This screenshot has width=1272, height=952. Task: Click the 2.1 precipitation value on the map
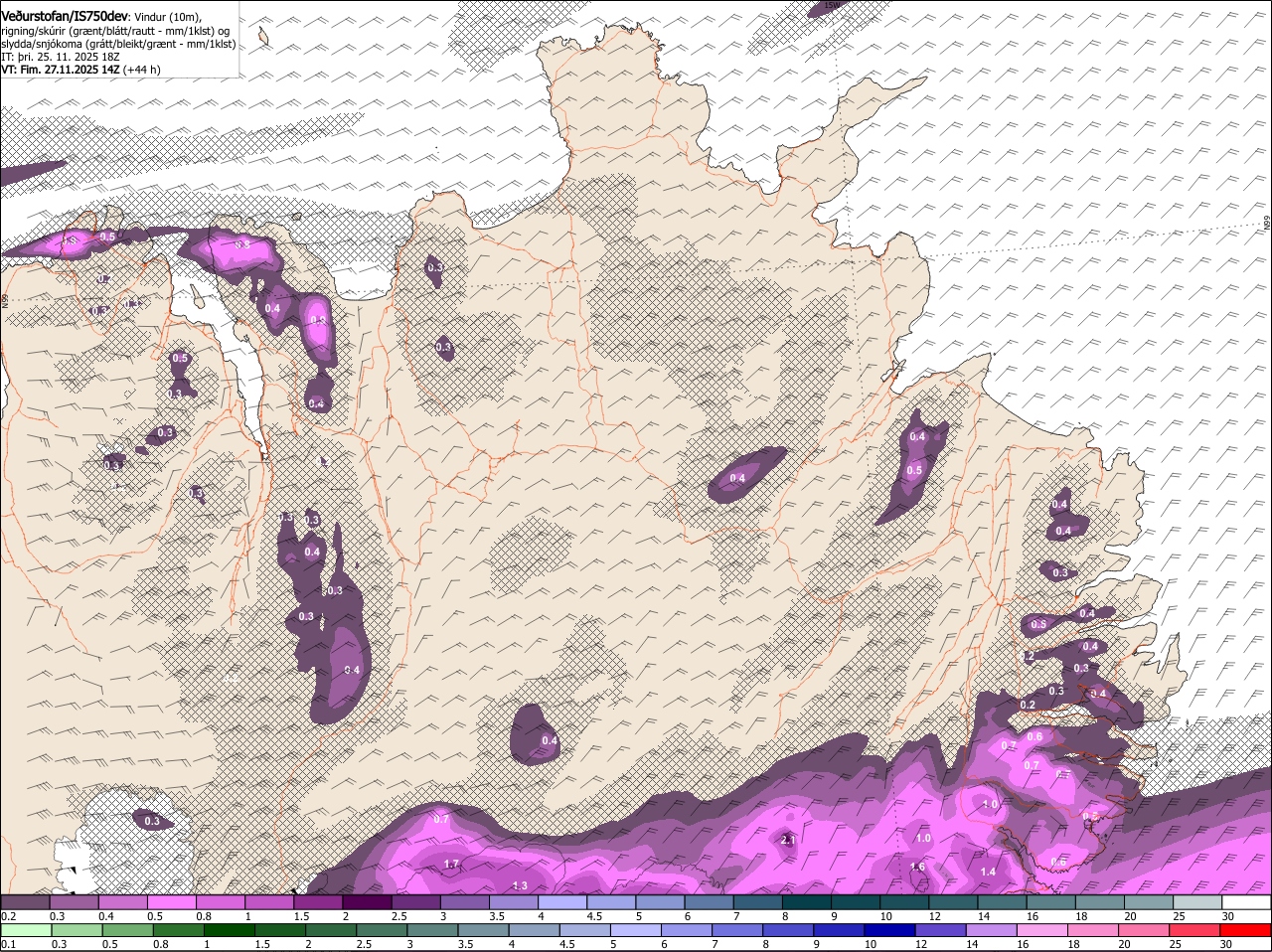click(789, 840)
